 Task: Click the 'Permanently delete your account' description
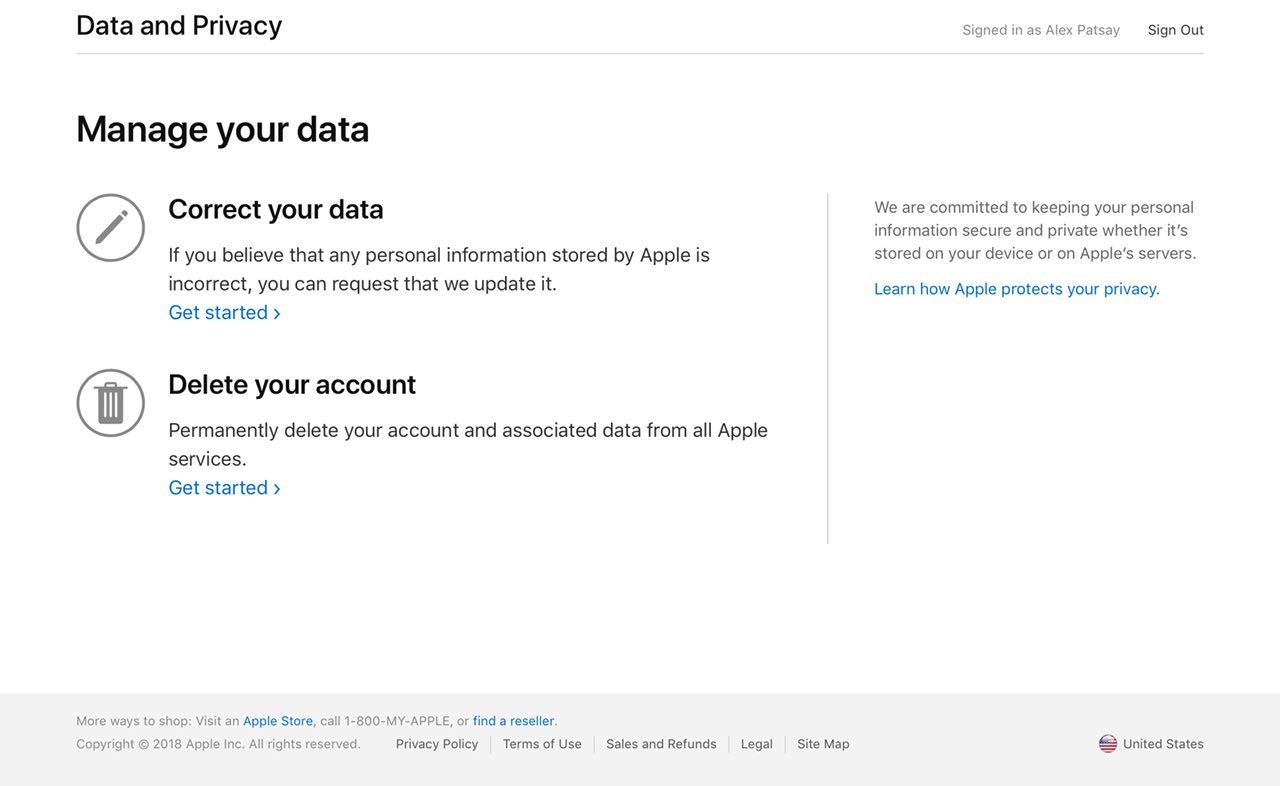(468, 445)
